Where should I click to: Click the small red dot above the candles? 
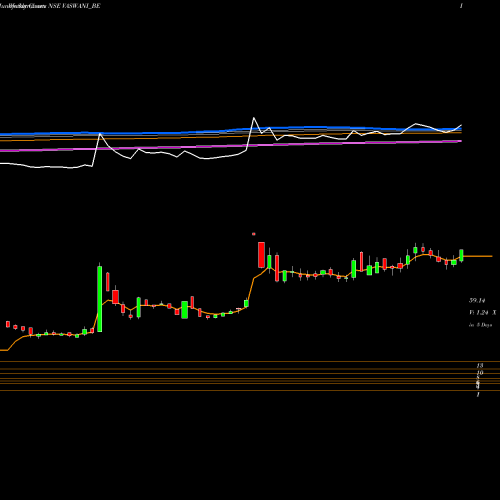254,234
